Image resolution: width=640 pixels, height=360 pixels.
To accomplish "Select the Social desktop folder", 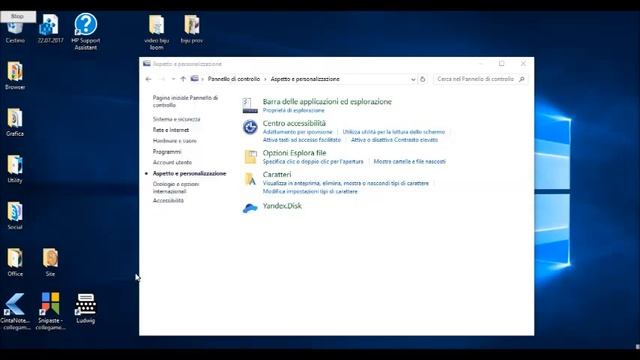I will [15, 215].
